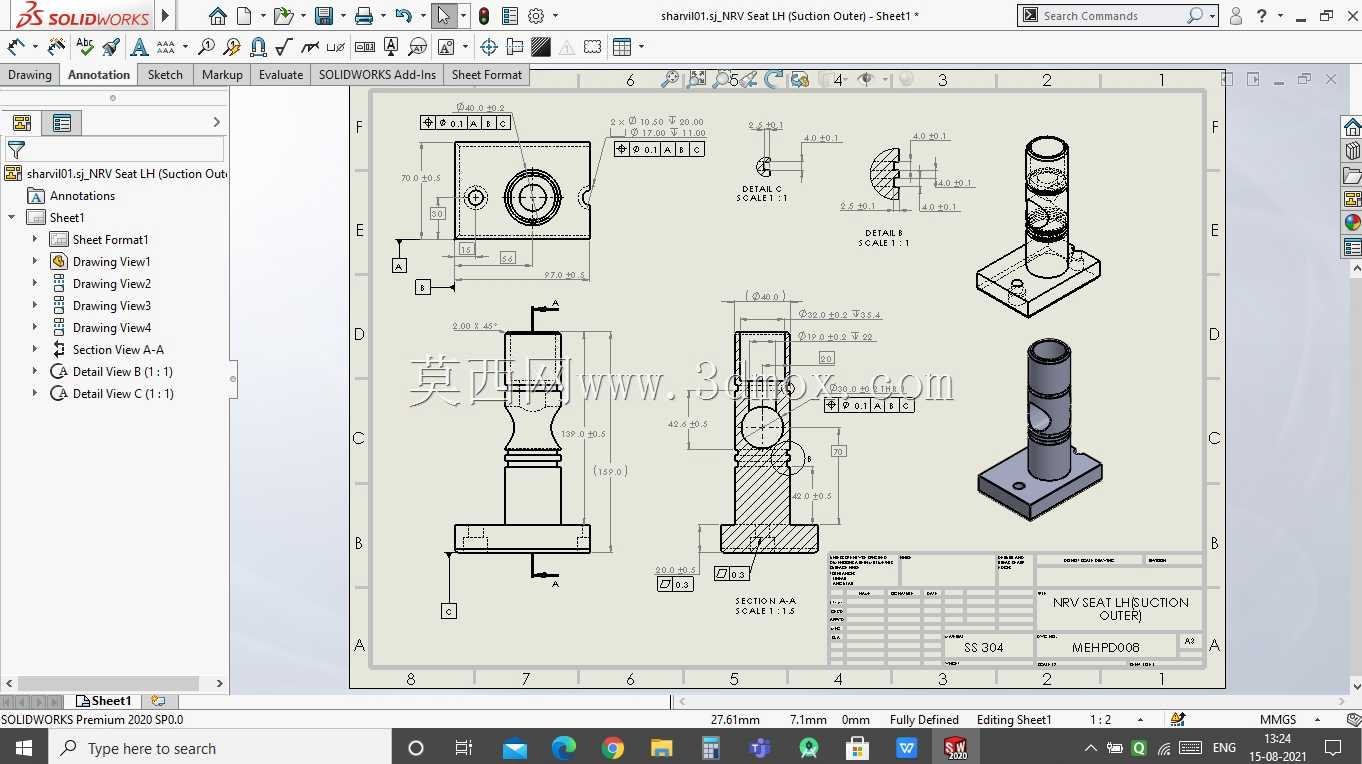Select Drawing View4 in the tree
The width and height of the screenshot is (1362, 764).
[112, 328]
